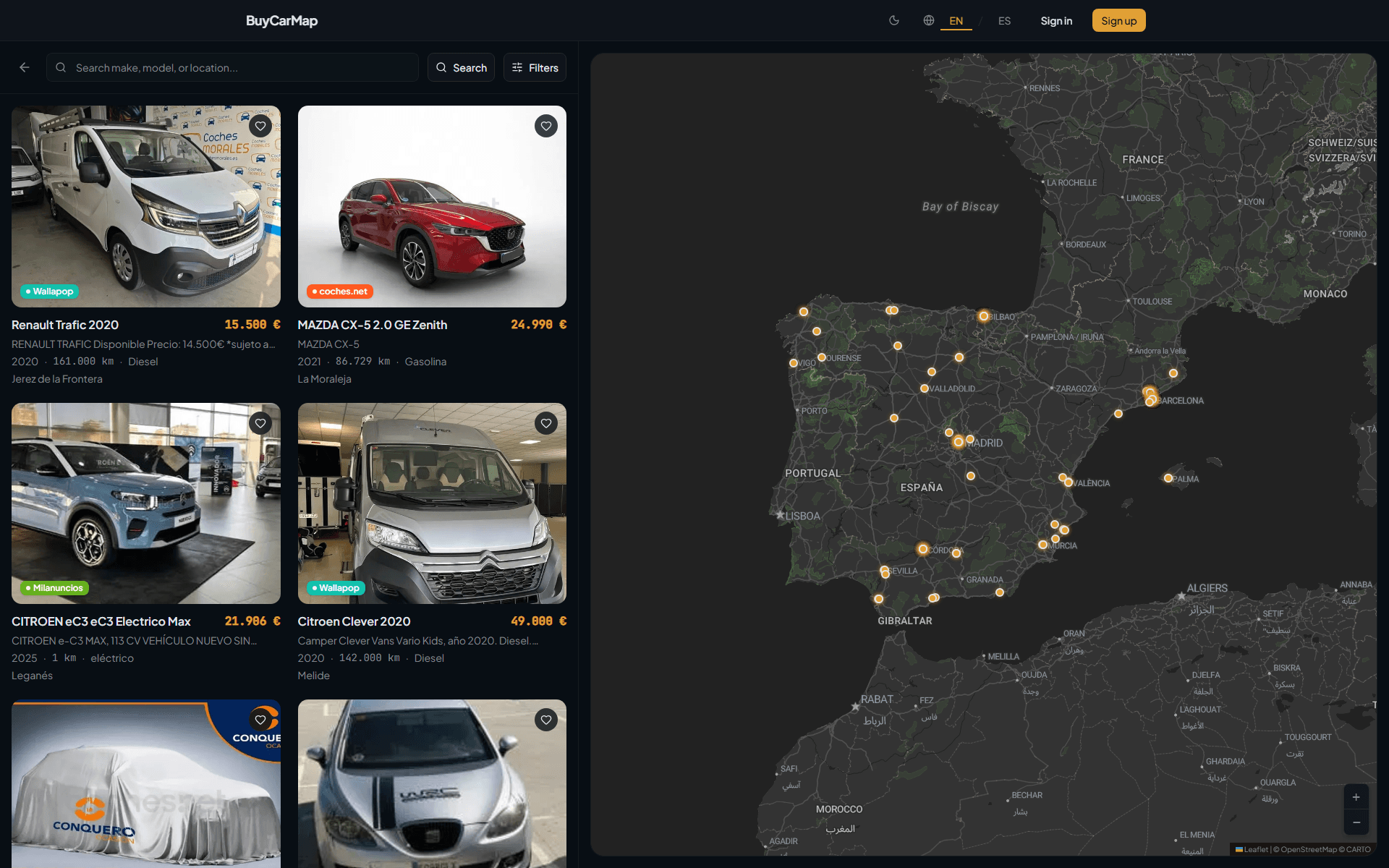This screenshot has height=868, width=1389.
Task: Go back with the left arrow
Action: click(25, 67)
